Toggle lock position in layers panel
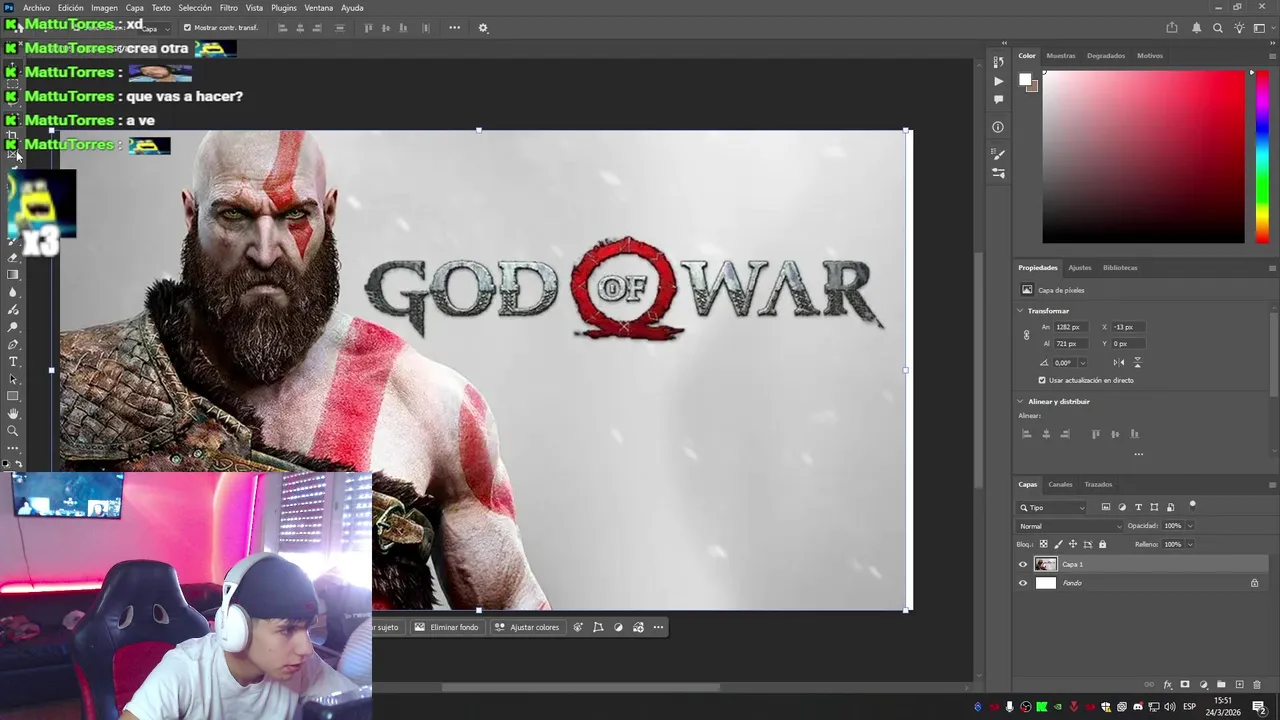The height and width of the screenshot is (720, 1280). [1073, 545]
